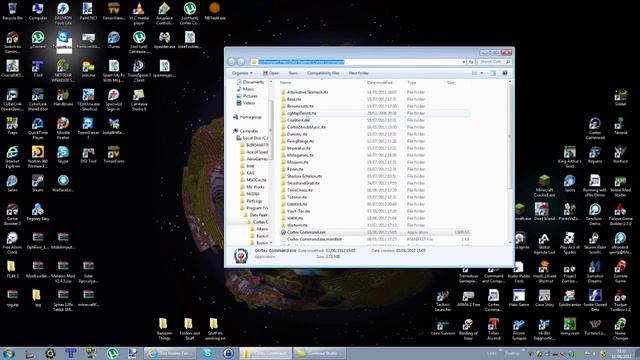This screenshot has width=640, height=360.
Task: Switch to Skype on the taskbar
Action: [x=207, y=353]
